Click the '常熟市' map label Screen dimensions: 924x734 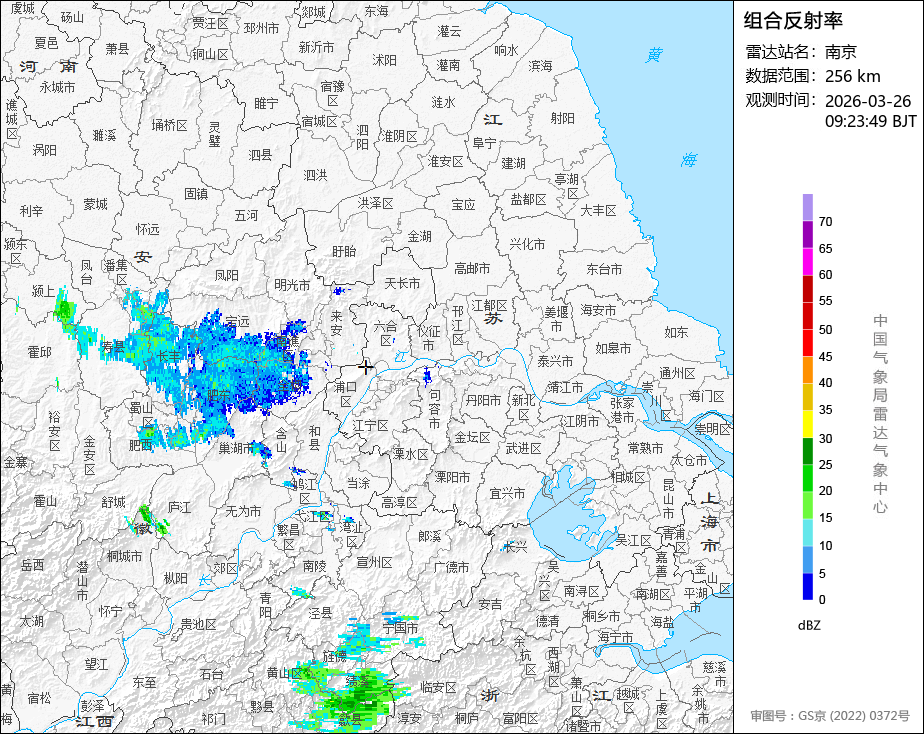(645, 448)
